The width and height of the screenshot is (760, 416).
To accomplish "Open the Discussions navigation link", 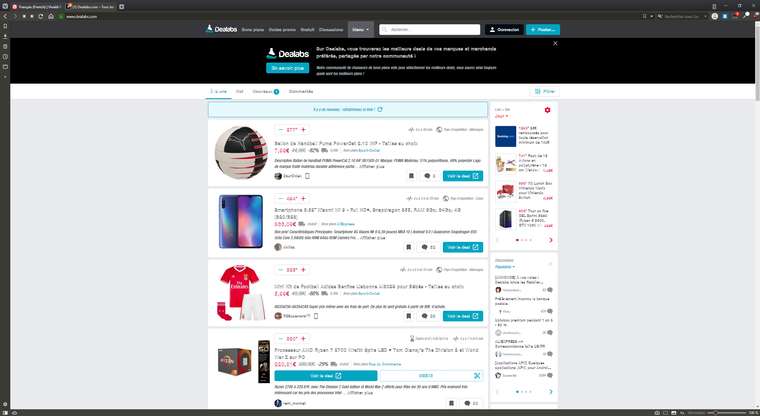I will tap(331, 30).
